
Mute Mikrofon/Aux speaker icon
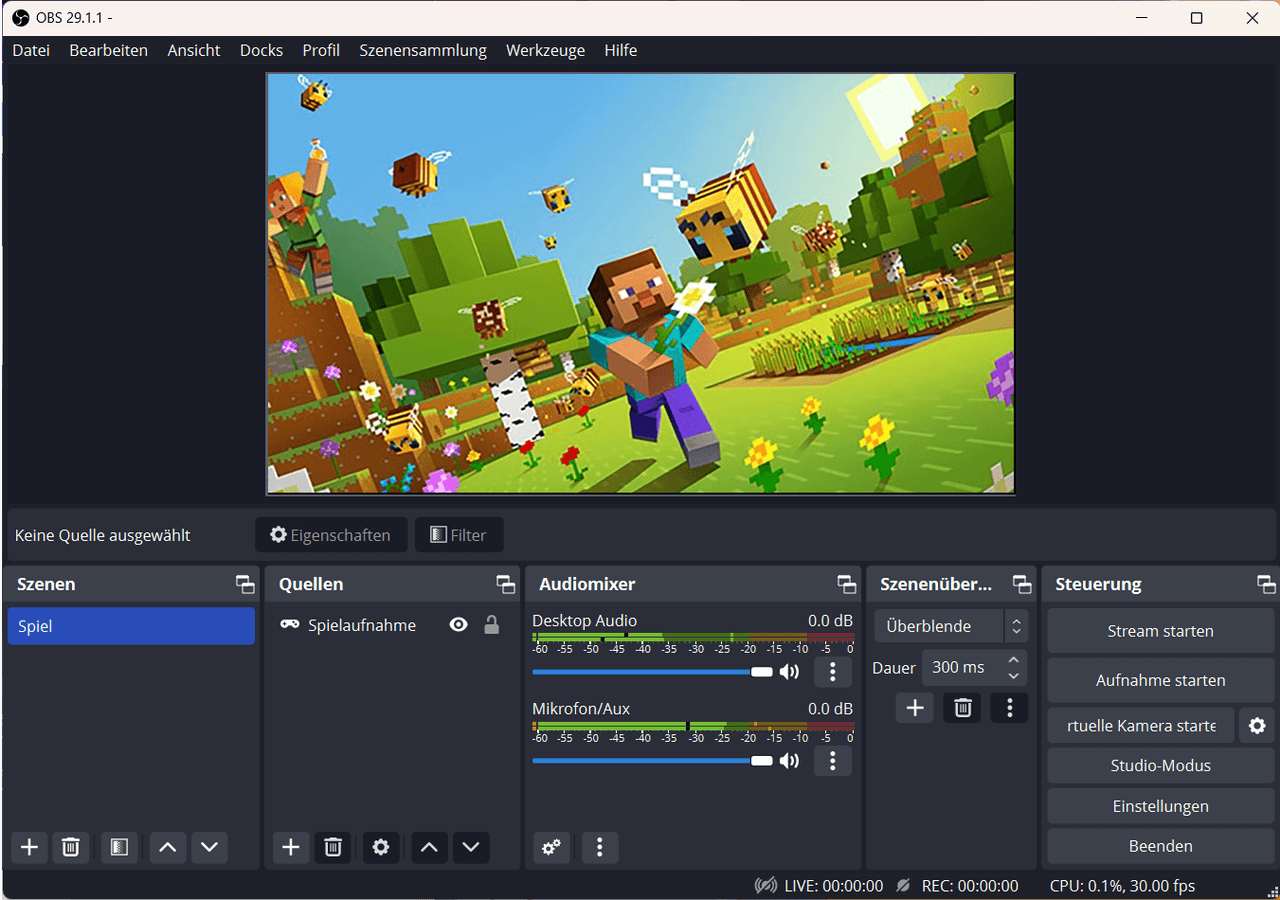(x=790, y=761)
